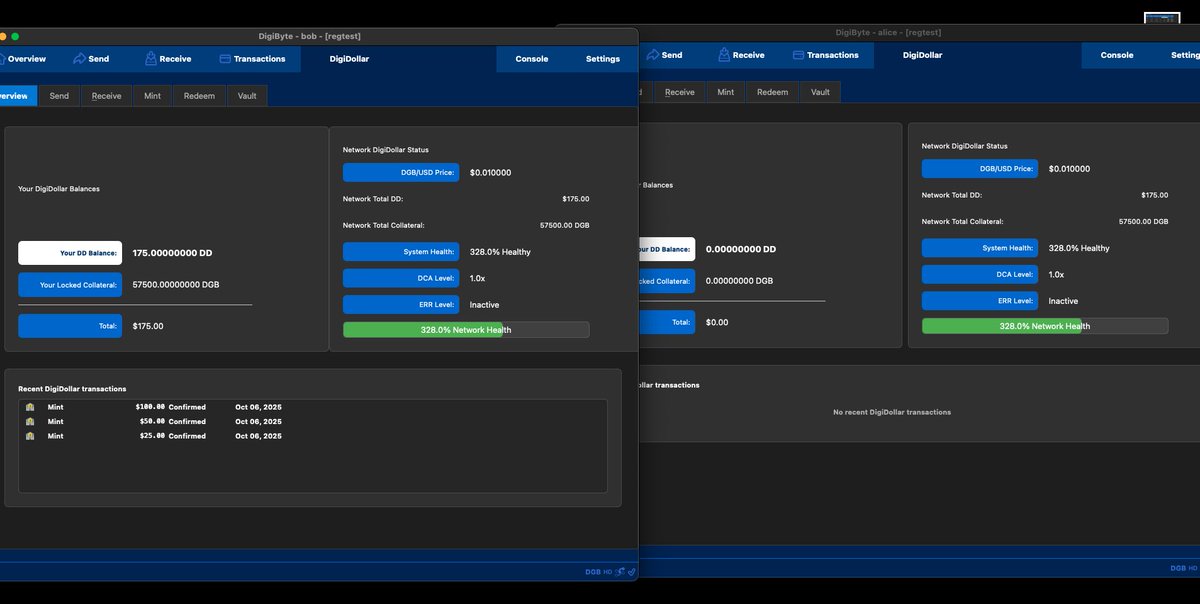Click the Send arrow icon in alice's toolbar

click(x=652, y=55)
